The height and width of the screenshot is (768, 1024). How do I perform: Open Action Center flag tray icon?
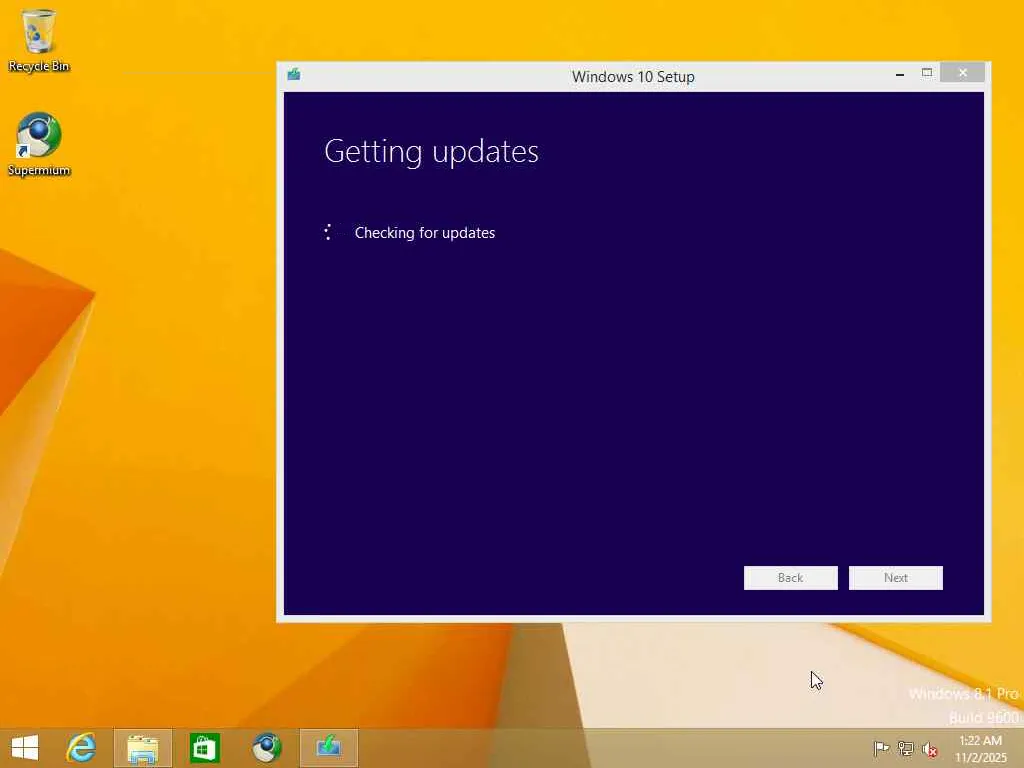(x=881, y=748)
